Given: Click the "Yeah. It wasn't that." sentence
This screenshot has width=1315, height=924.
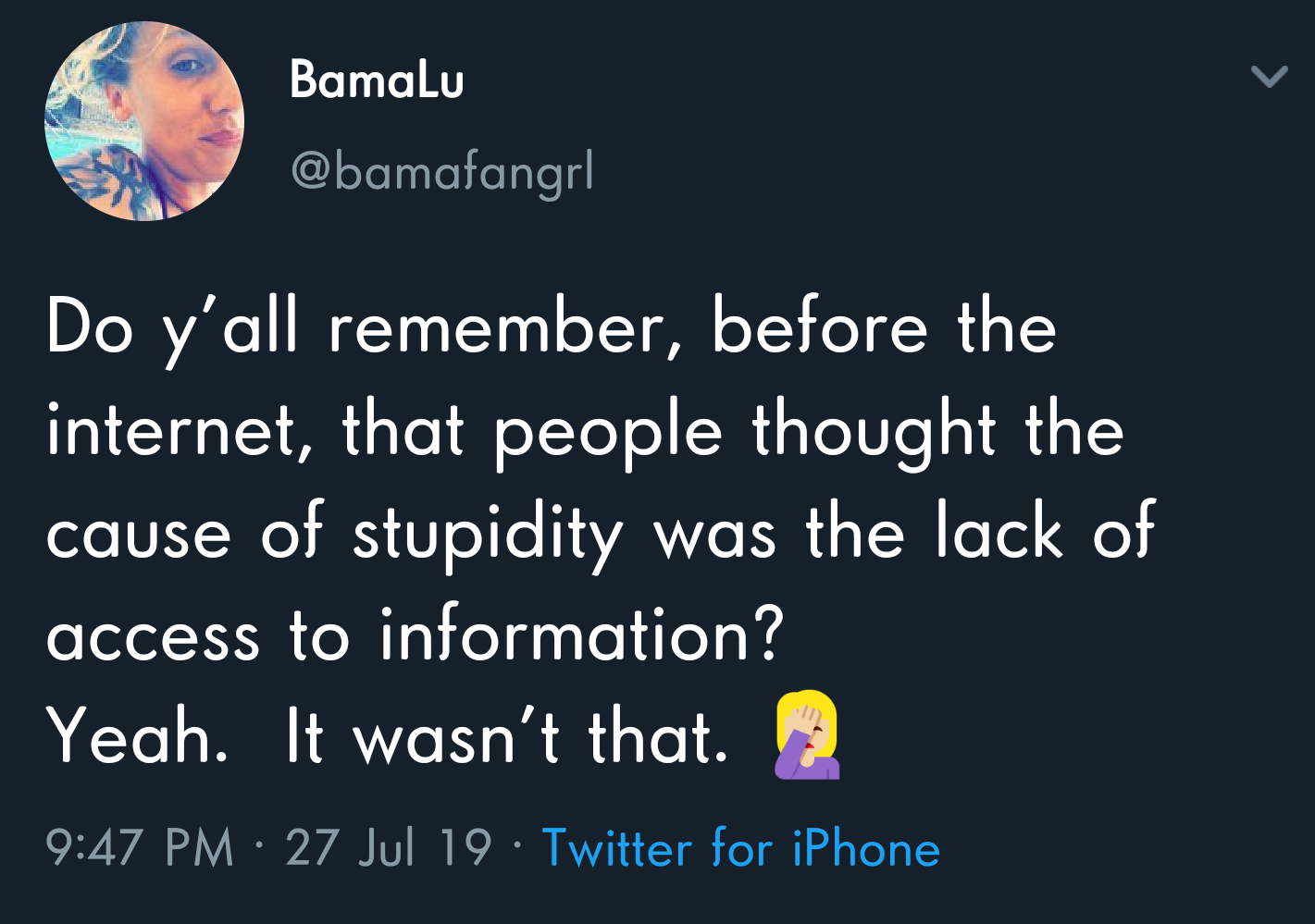Looking at the screenshot, I should (387, 738).
